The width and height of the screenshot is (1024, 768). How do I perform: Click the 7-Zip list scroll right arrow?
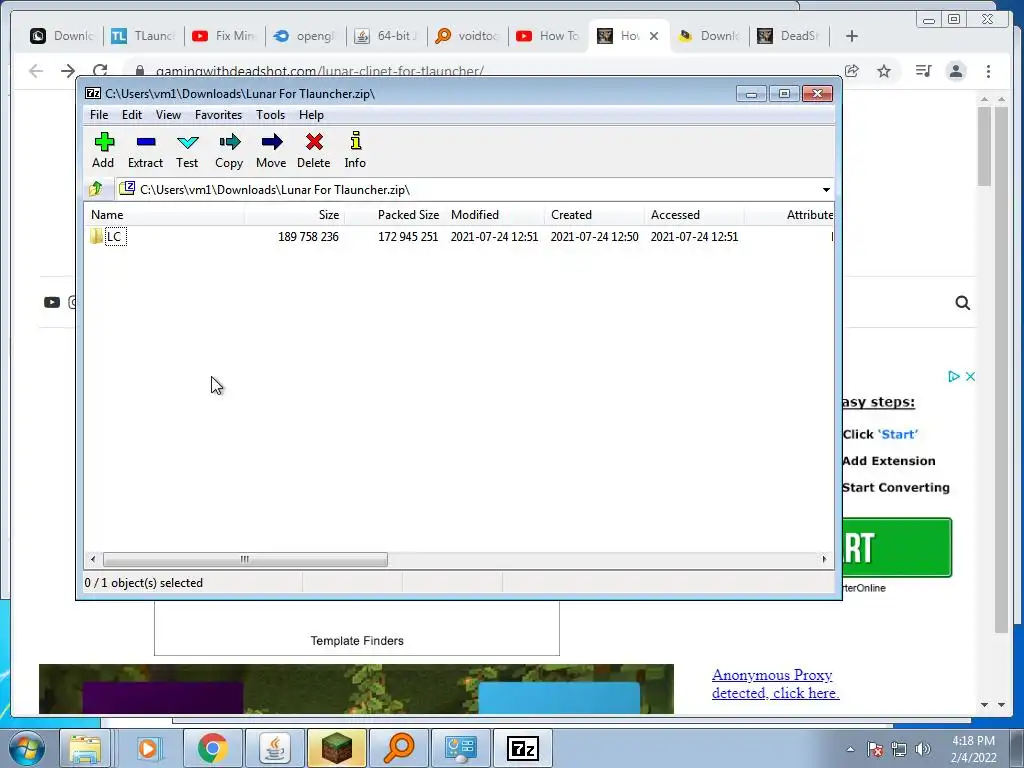click(x=824, y=560)
